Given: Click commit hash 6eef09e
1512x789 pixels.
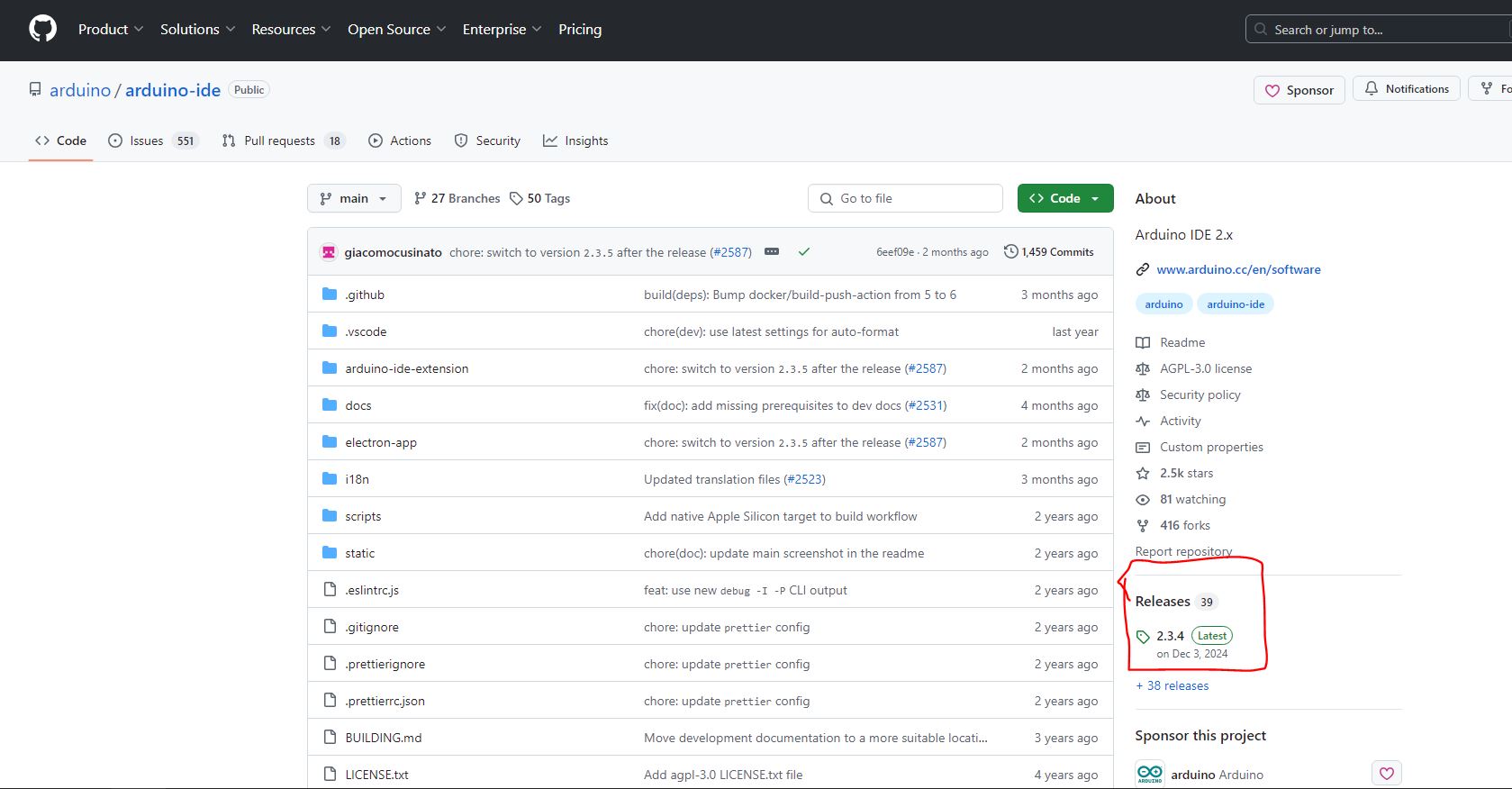Looking at the screenshot, I should [895, 252].
